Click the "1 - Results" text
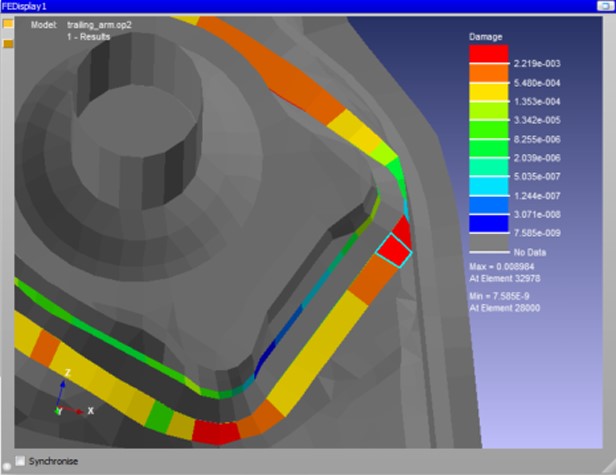This screenshot has width=616, height=475. point(88,37)
